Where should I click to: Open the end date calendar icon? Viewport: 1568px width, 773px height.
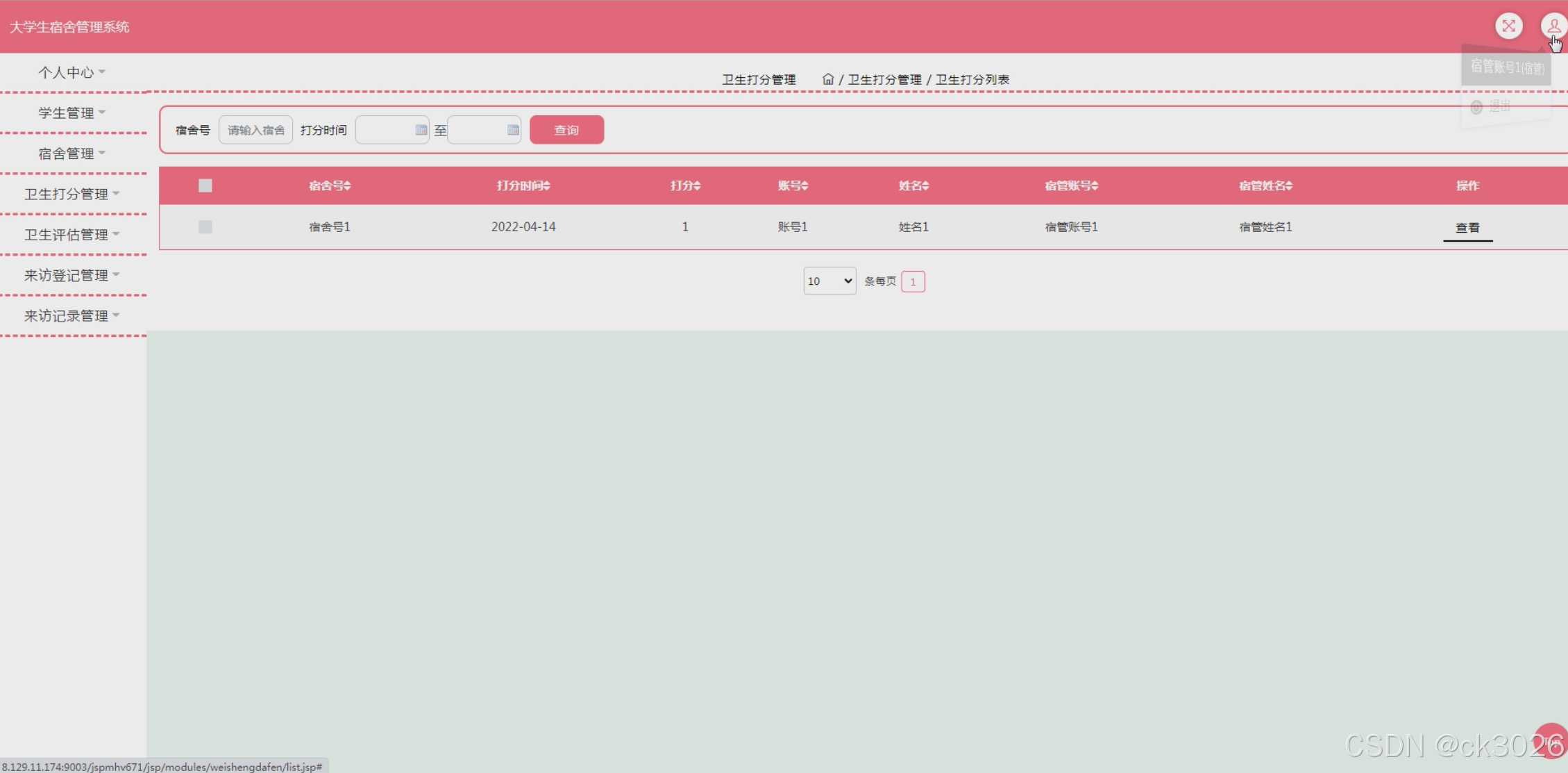click(x=513, y=130)
